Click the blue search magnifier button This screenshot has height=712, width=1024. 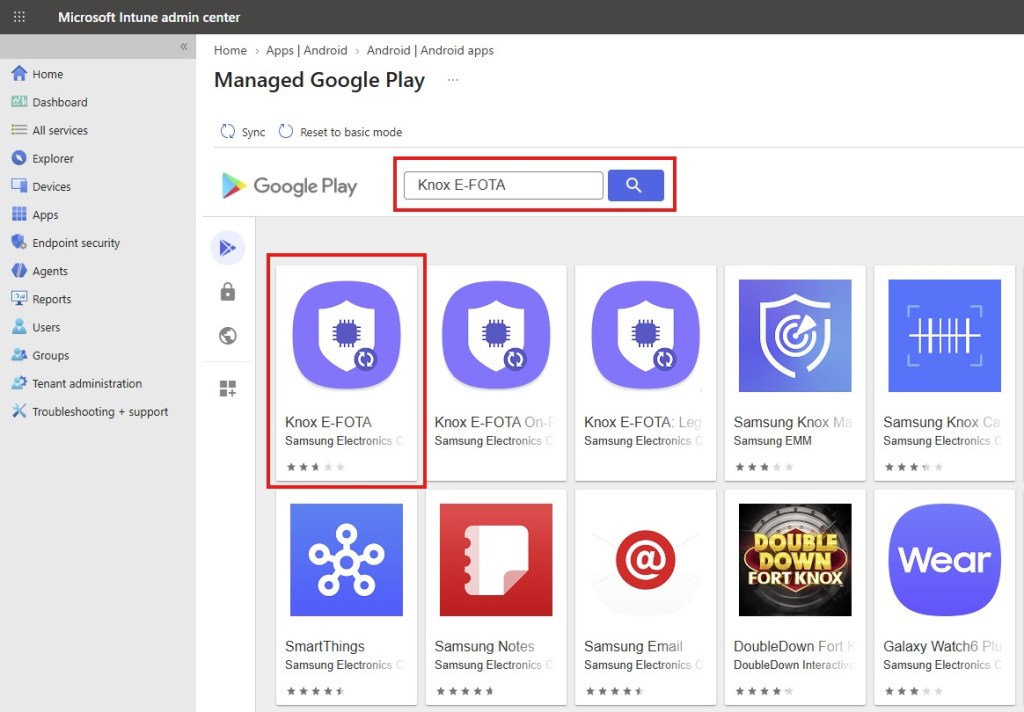point(635,185)
